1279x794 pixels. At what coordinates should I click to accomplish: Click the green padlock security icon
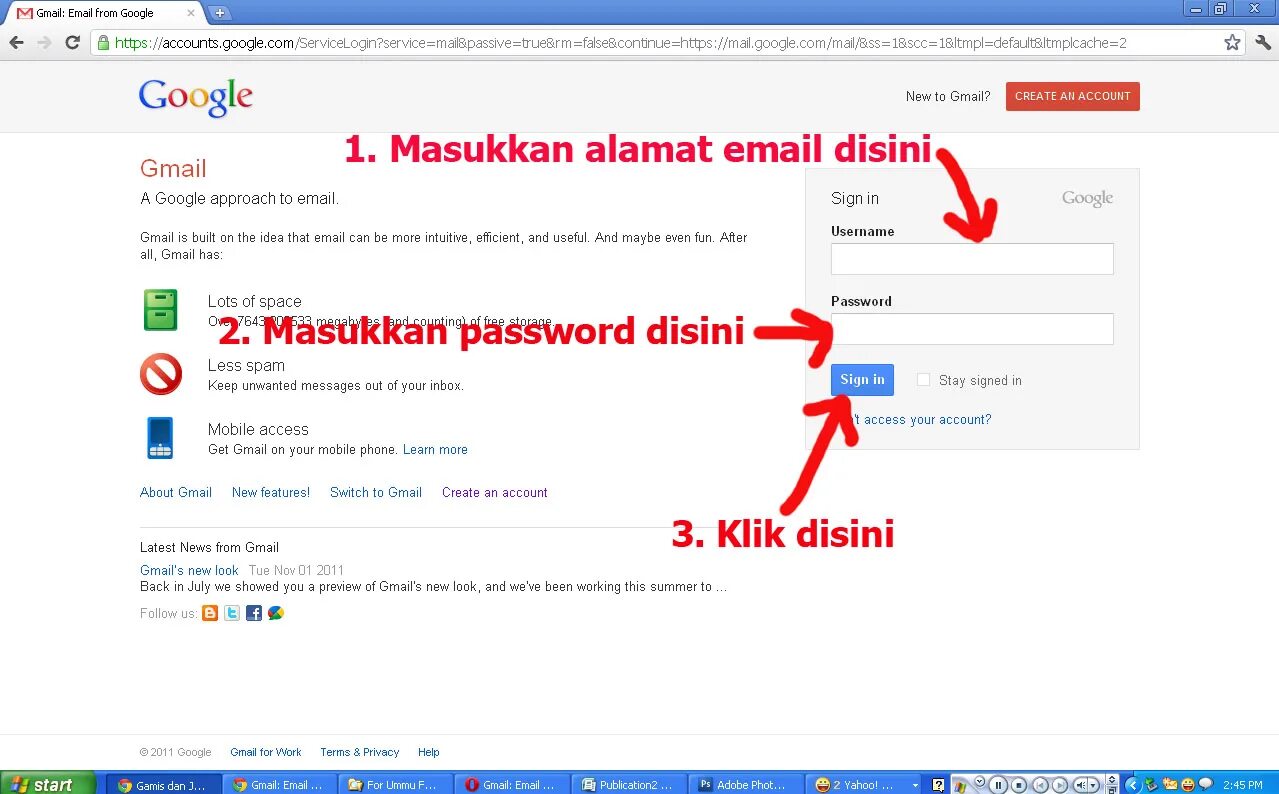click(103, 43)
